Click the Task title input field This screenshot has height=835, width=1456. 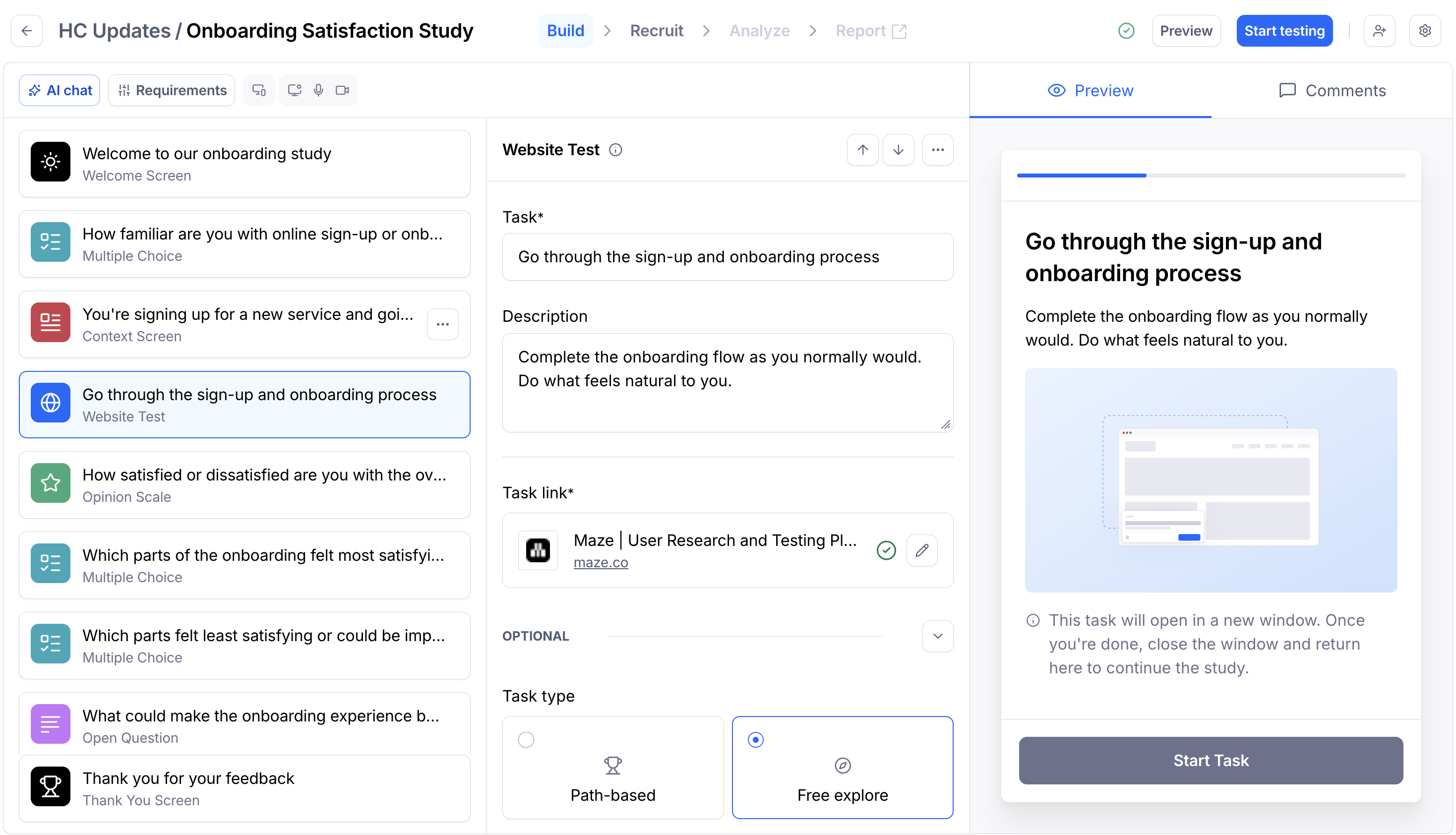(727, 257)
